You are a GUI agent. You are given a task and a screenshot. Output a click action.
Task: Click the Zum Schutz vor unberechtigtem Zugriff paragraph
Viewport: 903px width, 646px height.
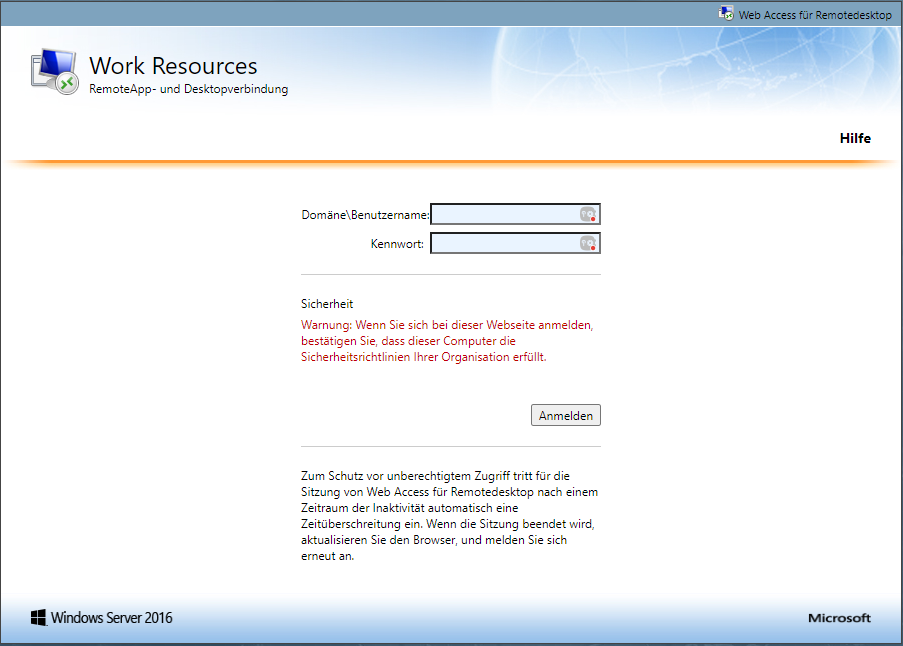coord(449,516)
